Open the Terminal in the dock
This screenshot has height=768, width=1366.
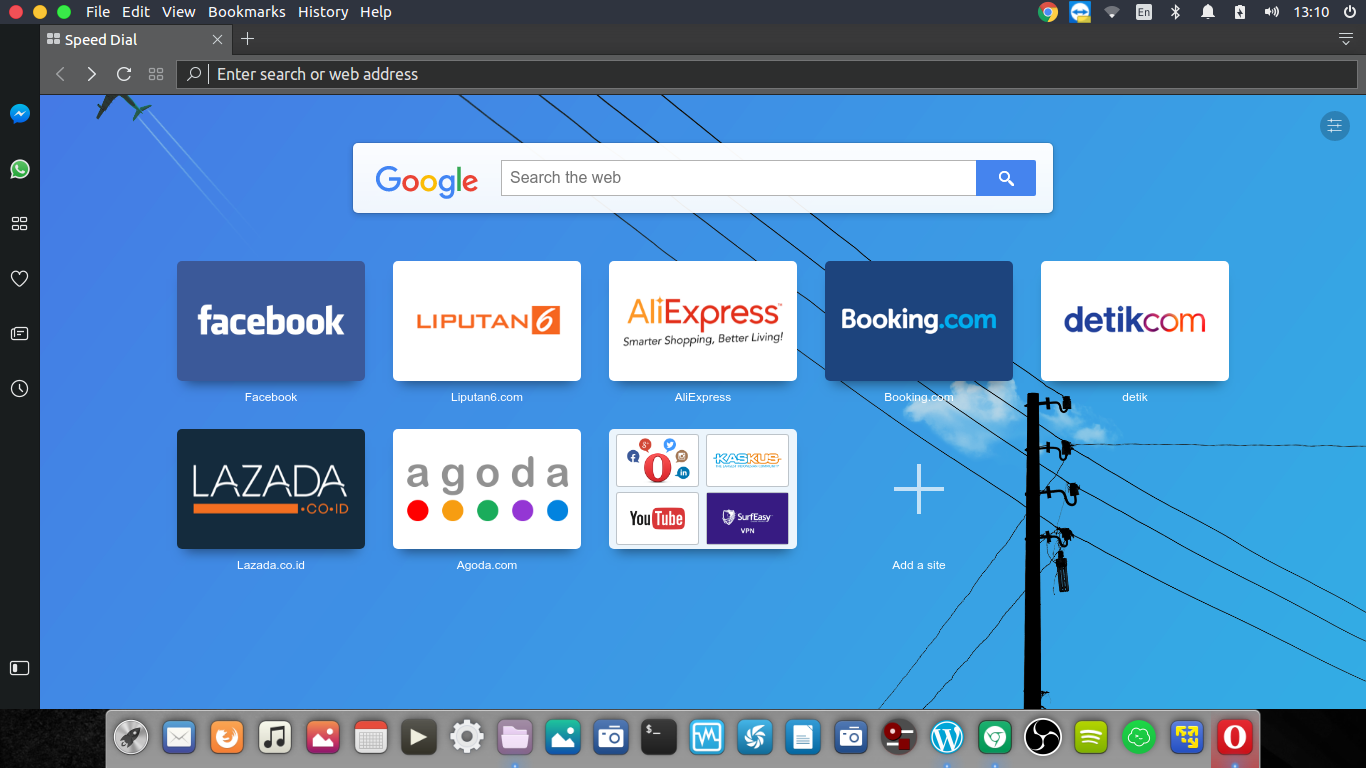659,738
